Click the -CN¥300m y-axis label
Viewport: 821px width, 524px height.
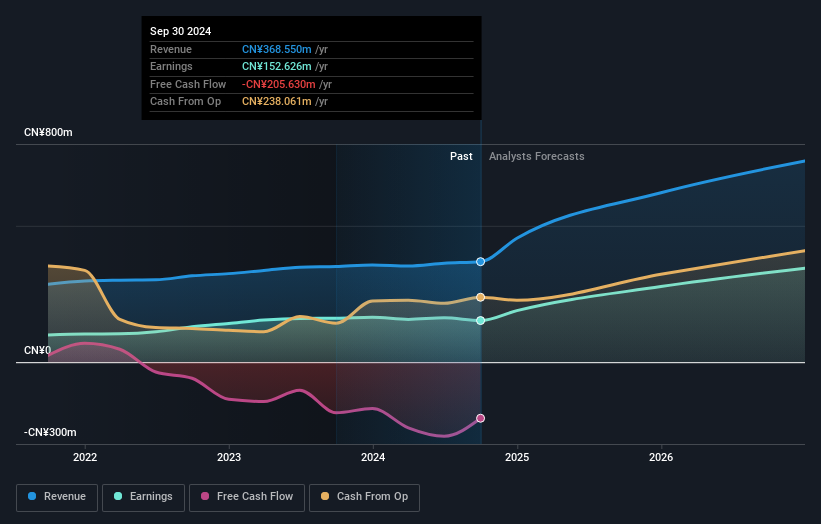coord(50,432)
